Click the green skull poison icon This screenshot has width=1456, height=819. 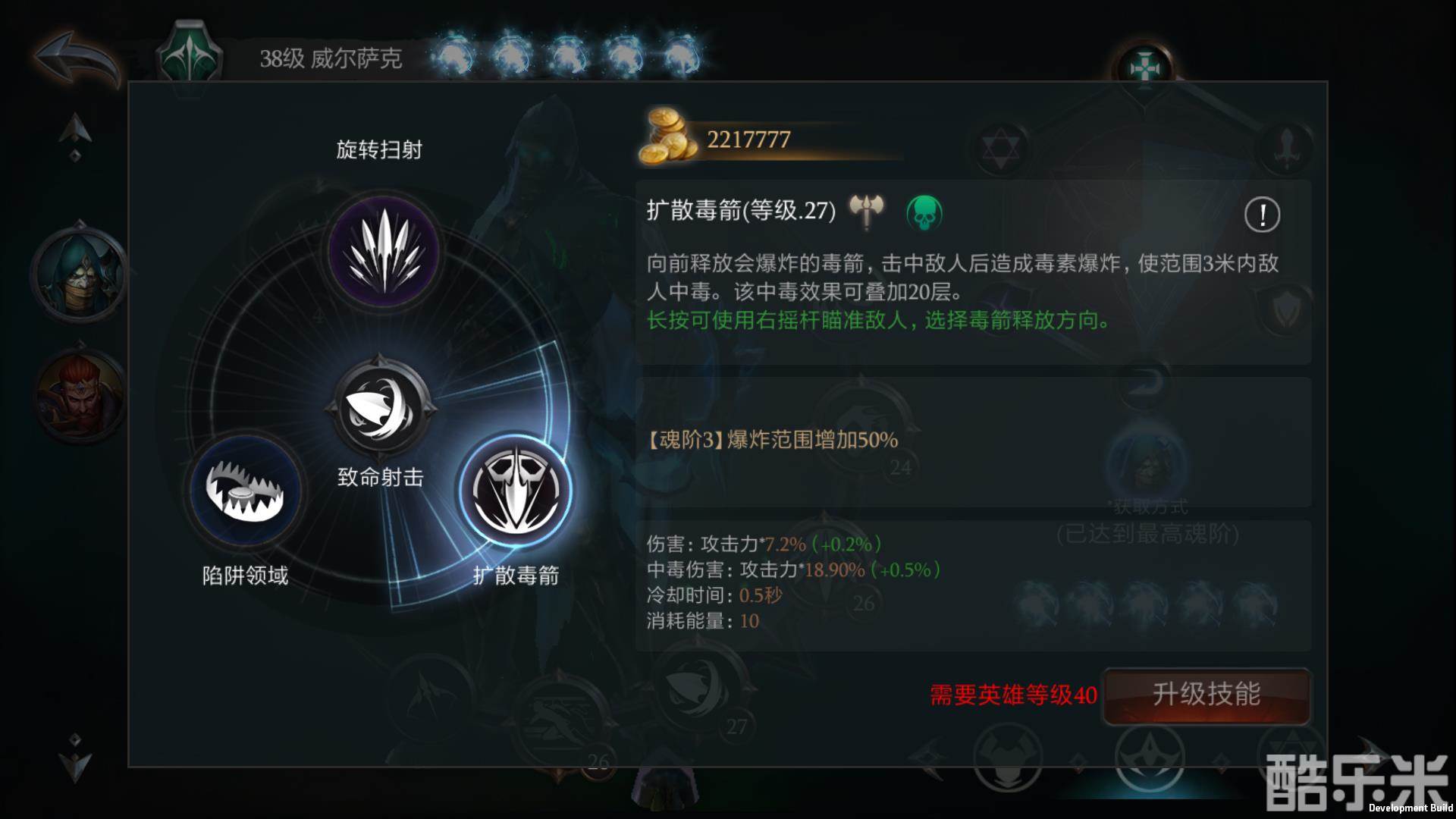tap(924, 212)
